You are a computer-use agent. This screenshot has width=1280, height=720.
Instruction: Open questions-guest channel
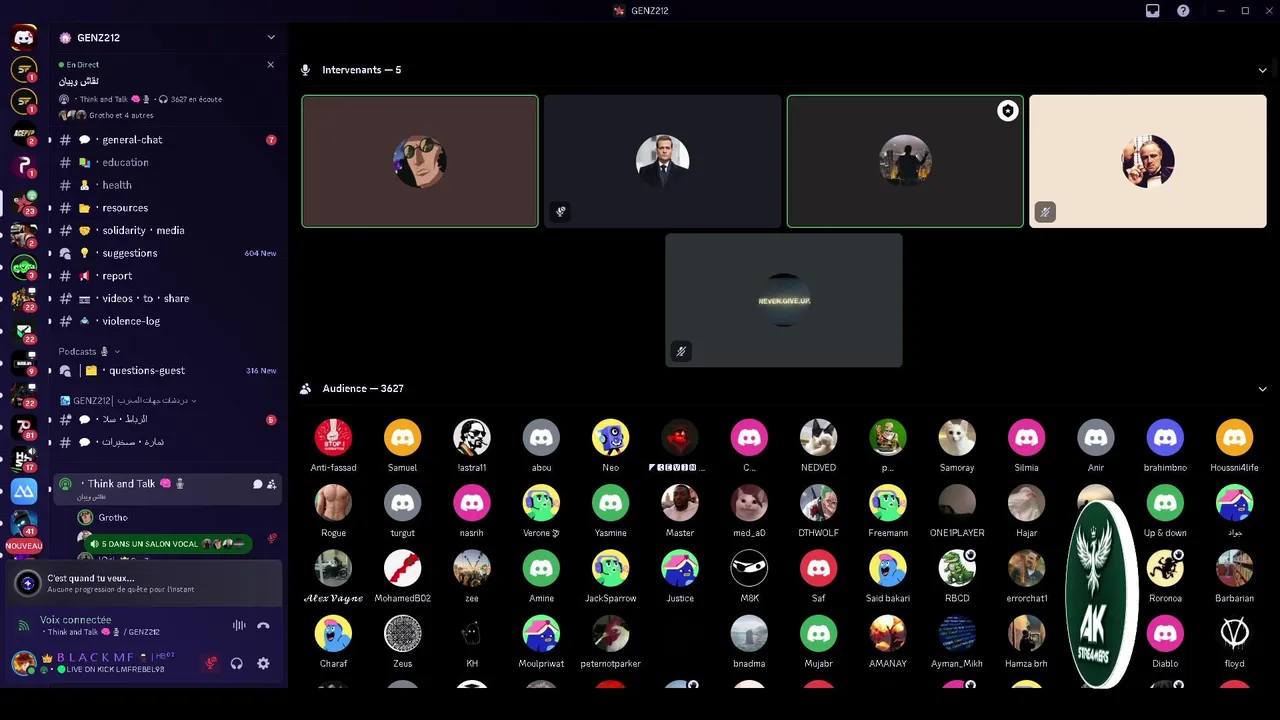(x=165, y=370)
